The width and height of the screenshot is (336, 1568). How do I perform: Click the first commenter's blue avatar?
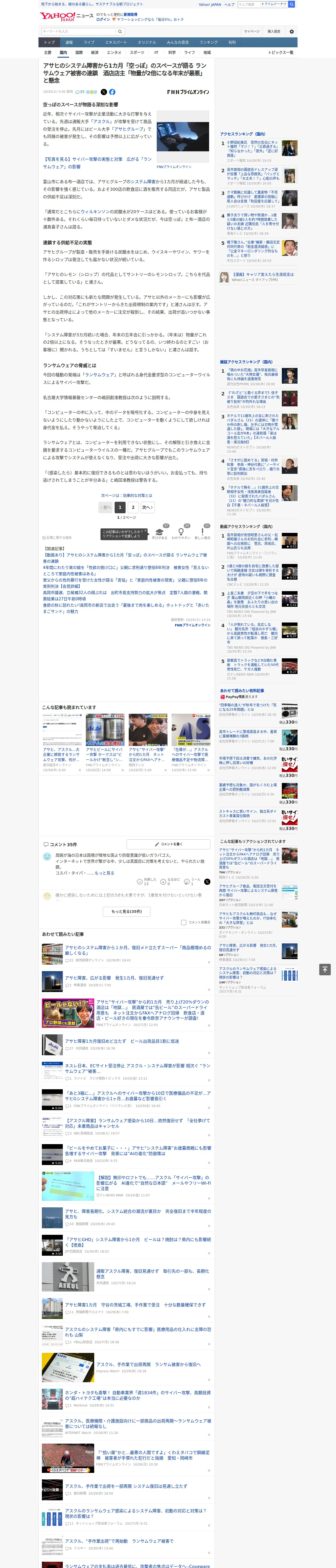pyautogui.click(x=47, y=856)
